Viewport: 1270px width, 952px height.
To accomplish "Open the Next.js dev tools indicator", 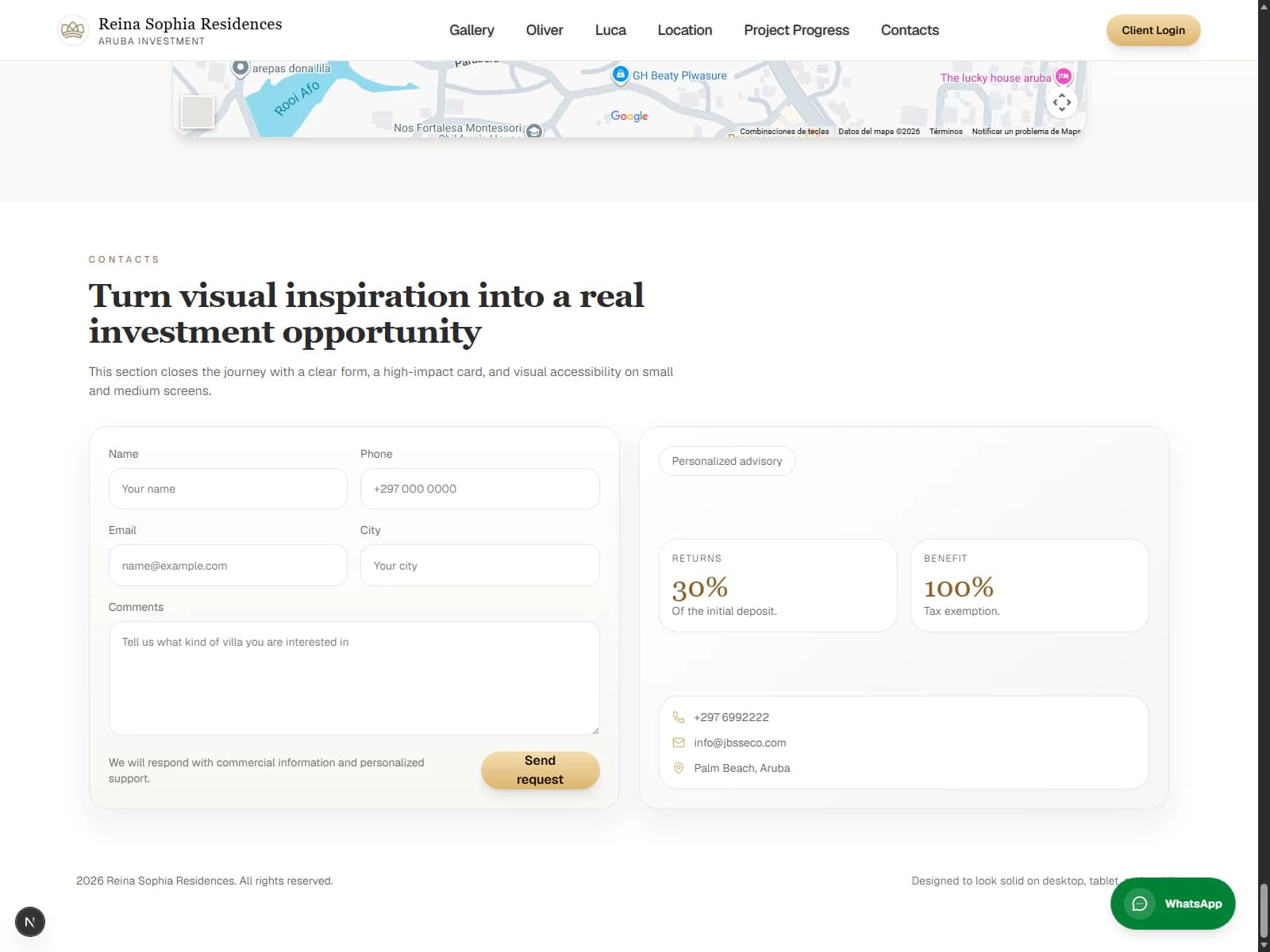I will point(30,922).
